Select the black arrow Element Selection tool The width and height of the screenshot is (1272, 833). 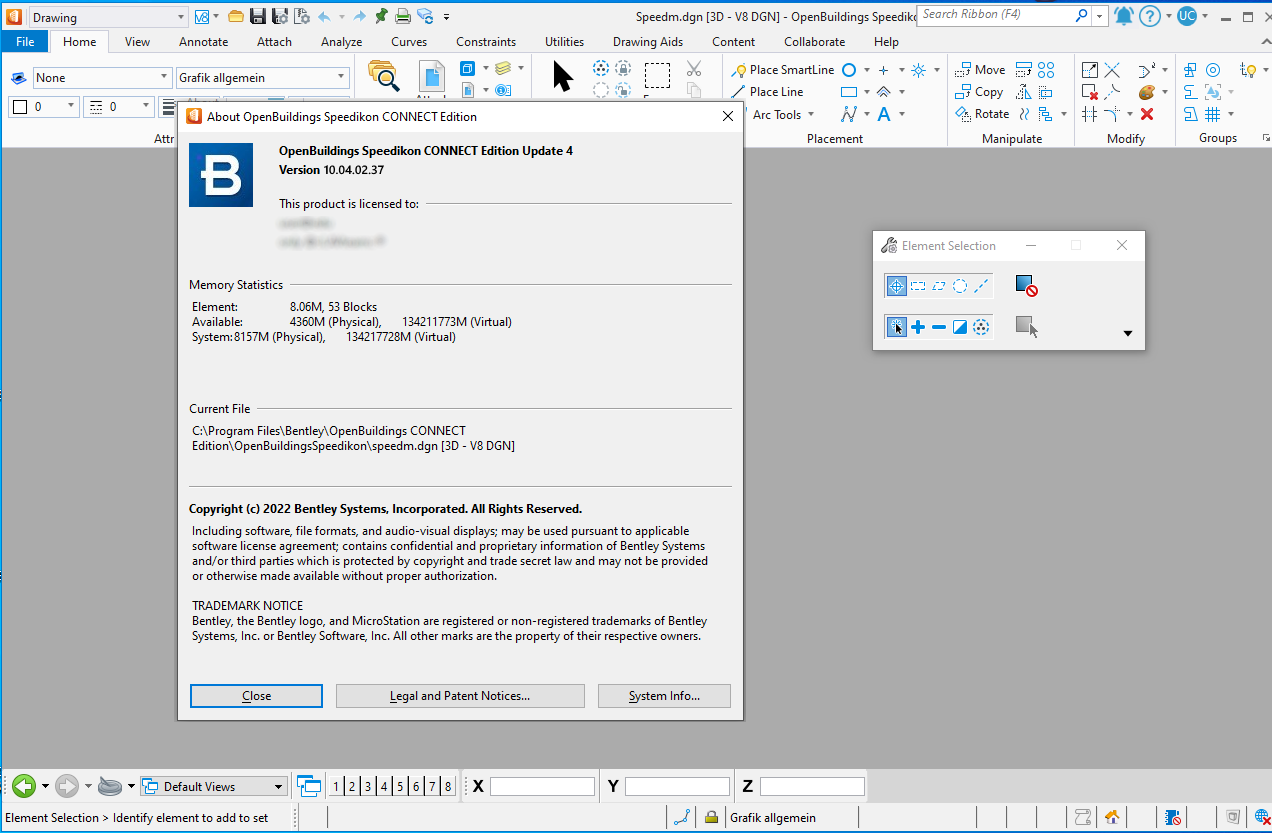tap(563, 76)
